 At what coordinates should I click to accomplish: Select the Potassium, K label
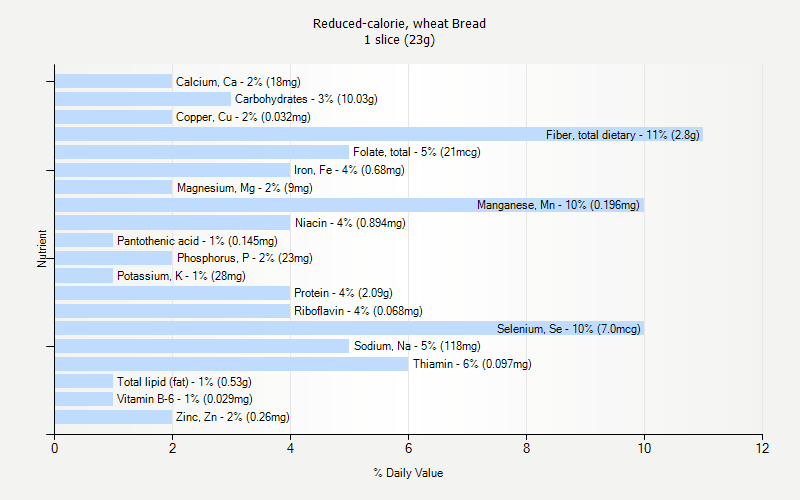(x=181, y=276)
